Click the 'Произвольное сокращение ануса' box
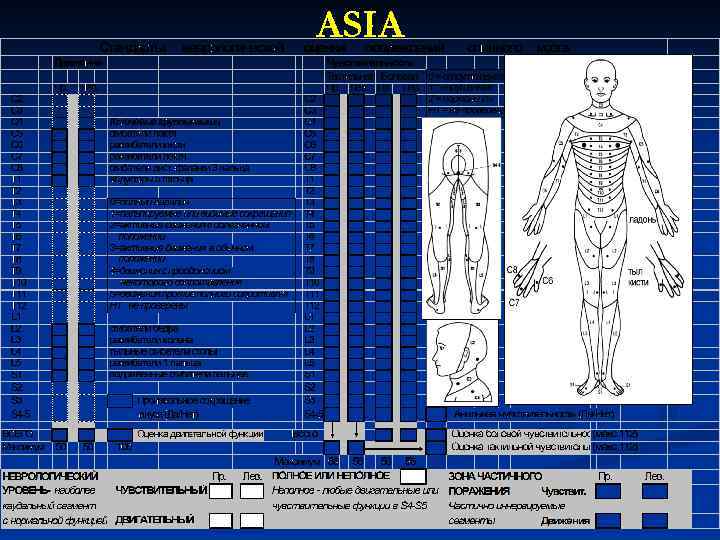The height and width of the screenshot is (540, 720). pyautogui.click(x=120, y=401)
